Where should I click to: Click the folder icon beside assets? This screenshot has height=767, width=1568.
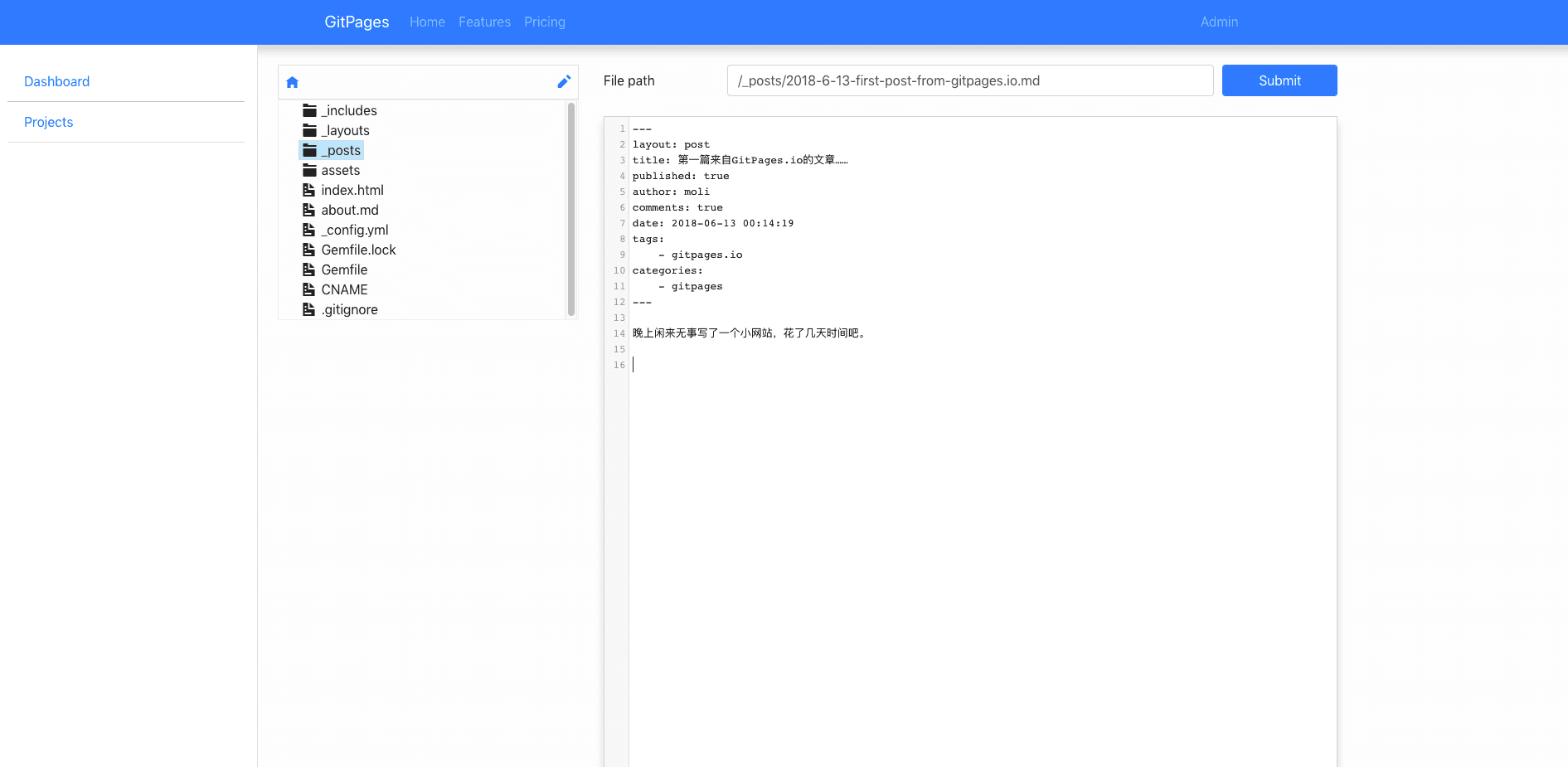(308, 170)
